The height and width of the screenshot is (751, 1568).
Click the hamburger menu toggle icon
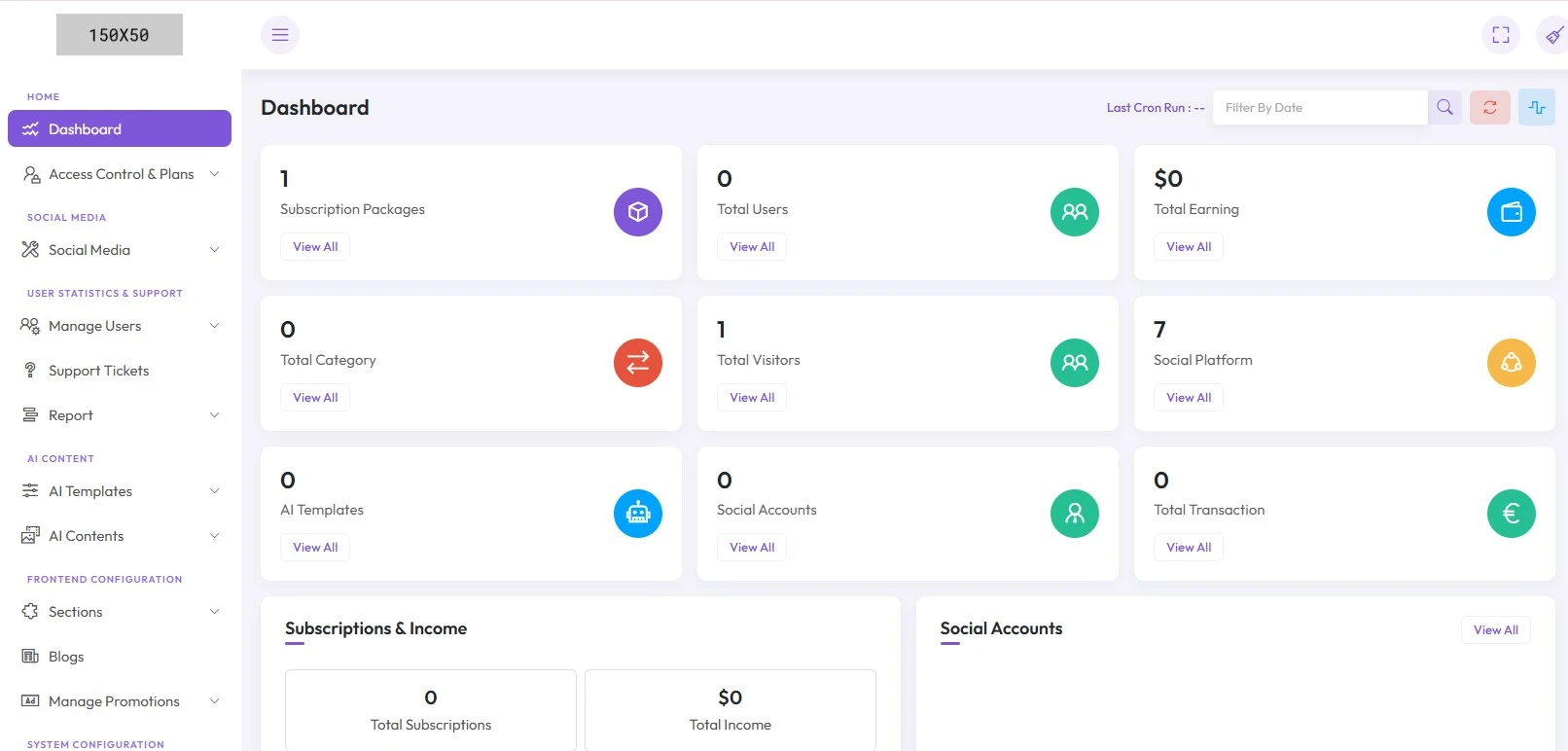coord(280,35)
